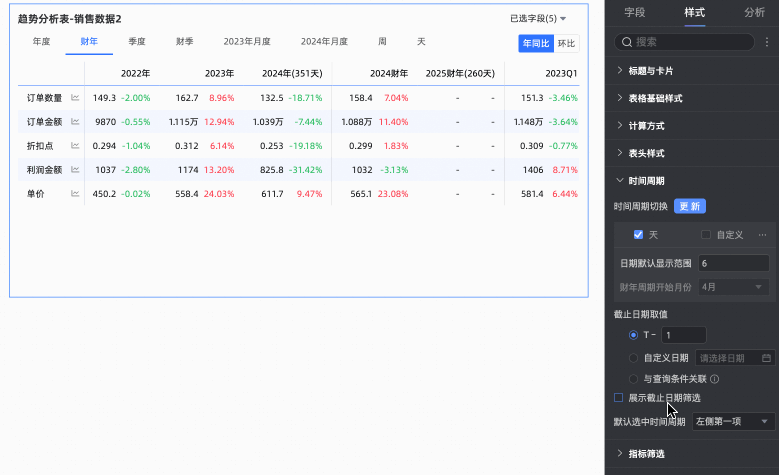Click the style search input field
Screen dimensions: 779x475
coord(685,42)
